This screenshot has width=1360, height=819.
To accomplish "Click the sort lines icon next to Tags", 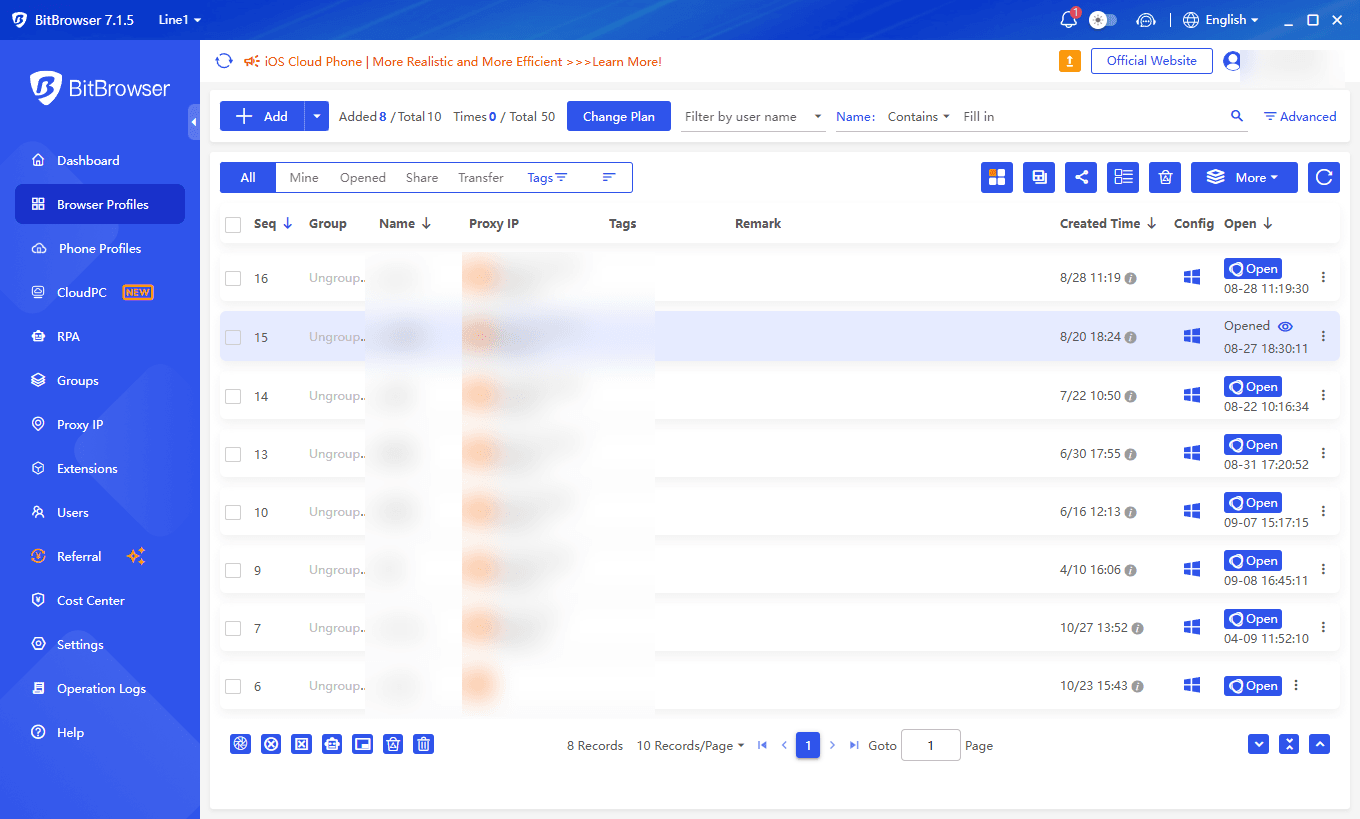I will coord(609,177).
